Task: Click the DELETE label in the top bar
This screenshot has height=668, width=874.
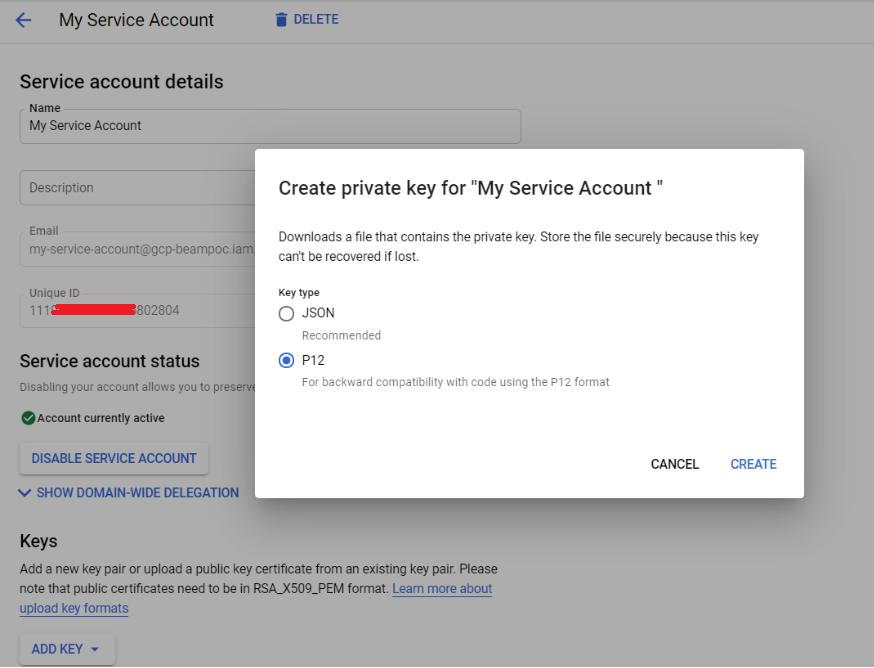Action: pyautogui.click(x=316, y=20)
